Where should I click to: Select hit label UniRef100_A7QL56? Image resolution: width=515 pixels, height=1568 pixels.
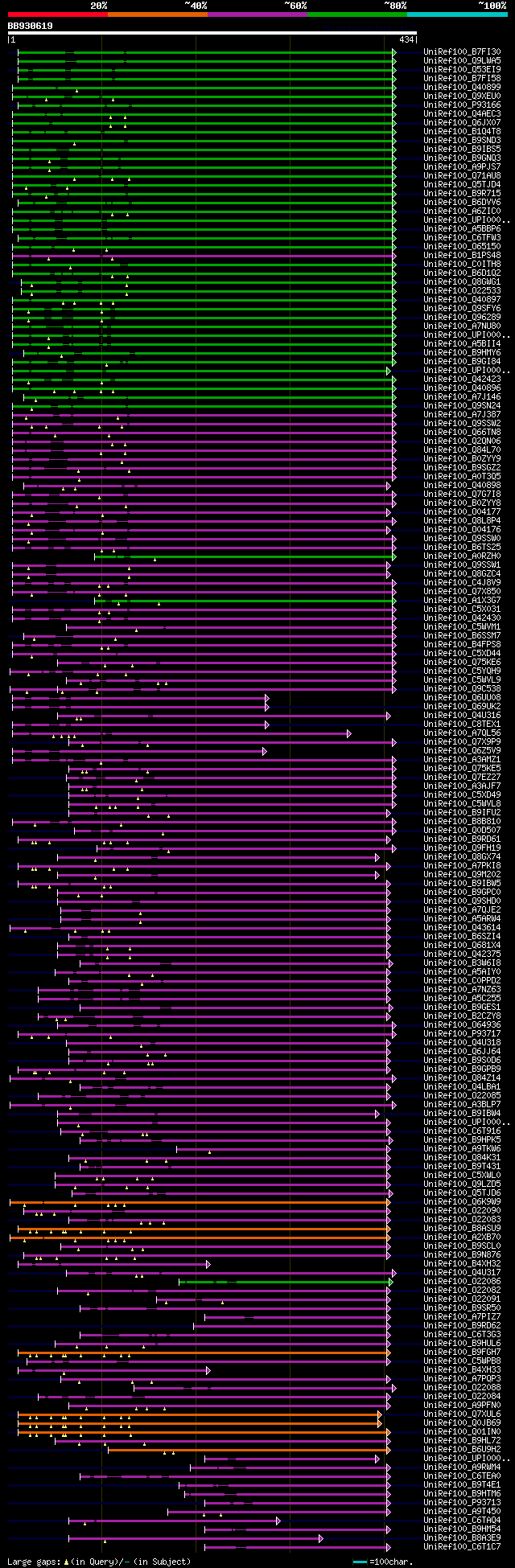click(462, 733)
